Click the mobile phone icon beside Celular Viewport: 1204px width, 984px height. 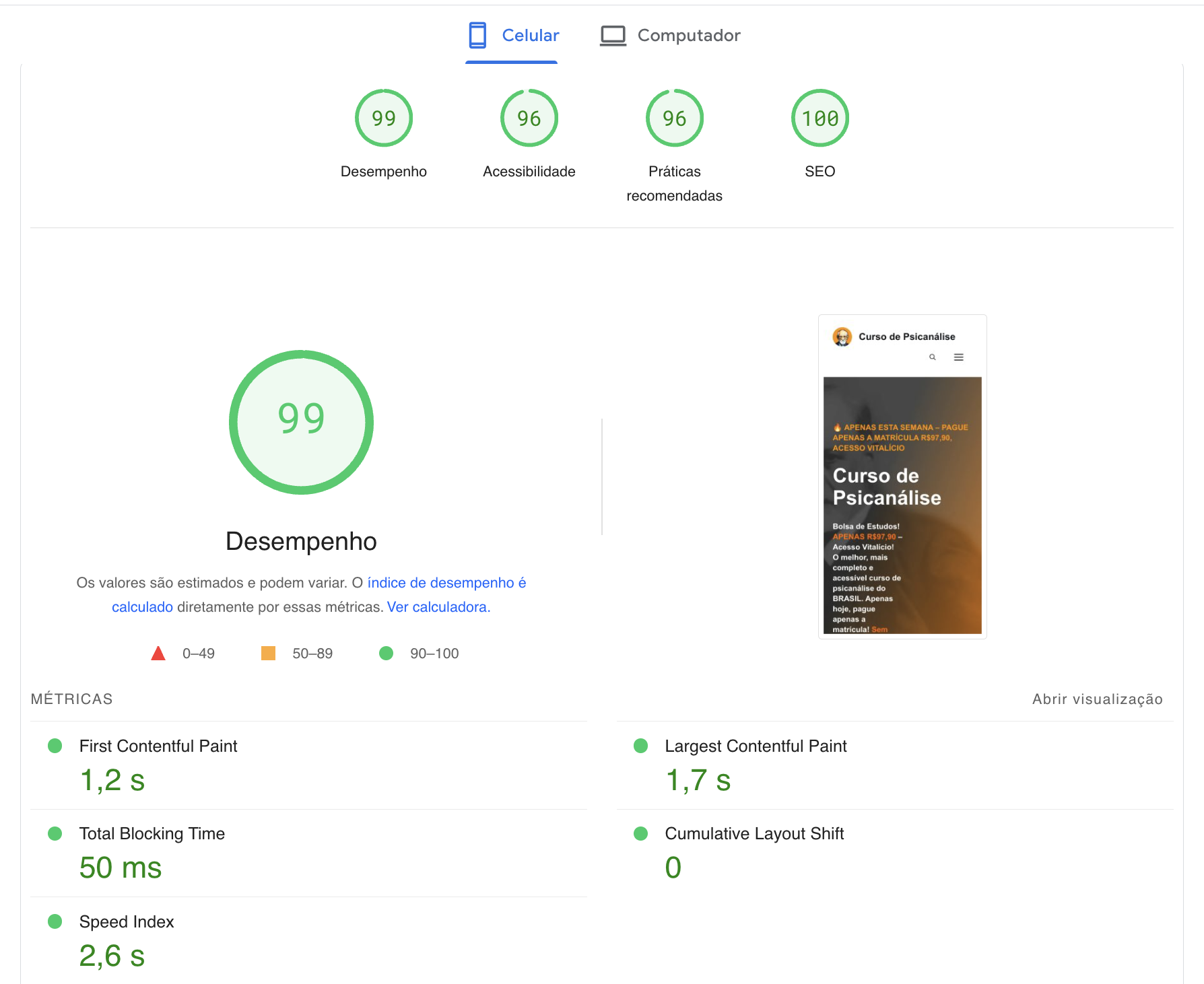point(477,35)
